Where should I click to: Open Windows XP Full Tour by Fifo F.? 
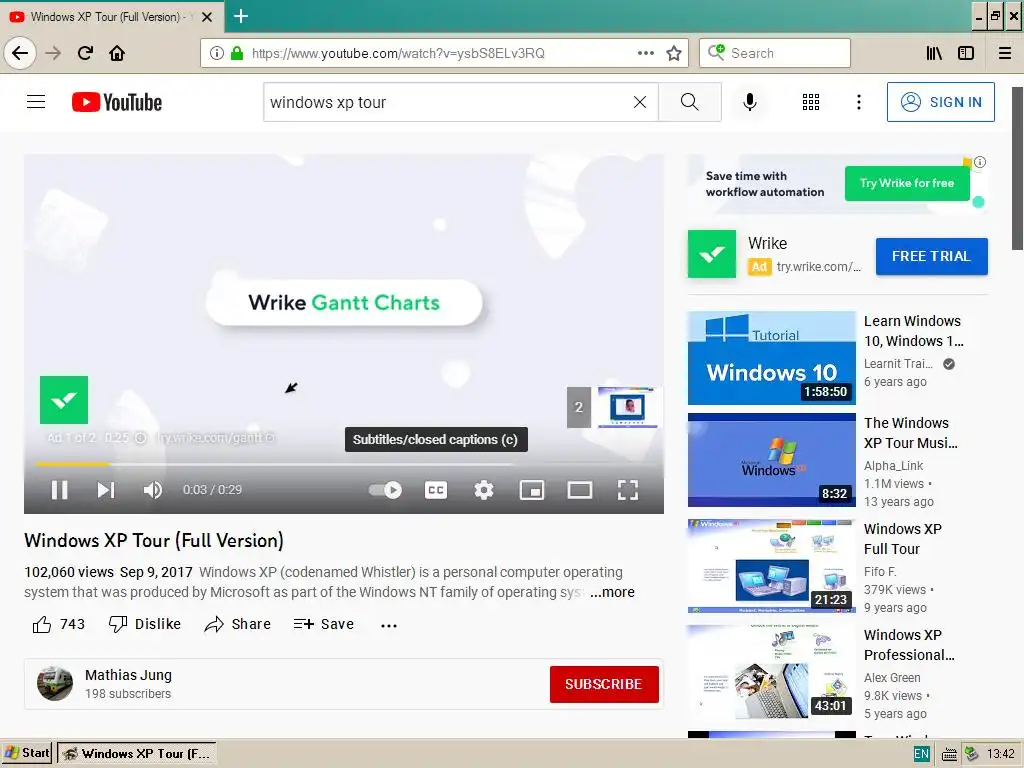[771, 566]
